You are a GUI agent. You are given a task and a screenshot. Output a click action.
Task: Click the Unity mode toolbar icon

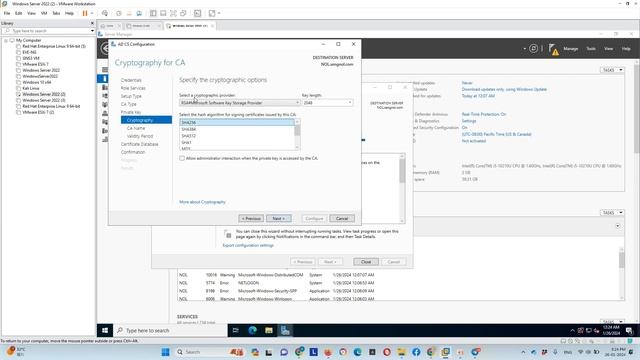183,13
